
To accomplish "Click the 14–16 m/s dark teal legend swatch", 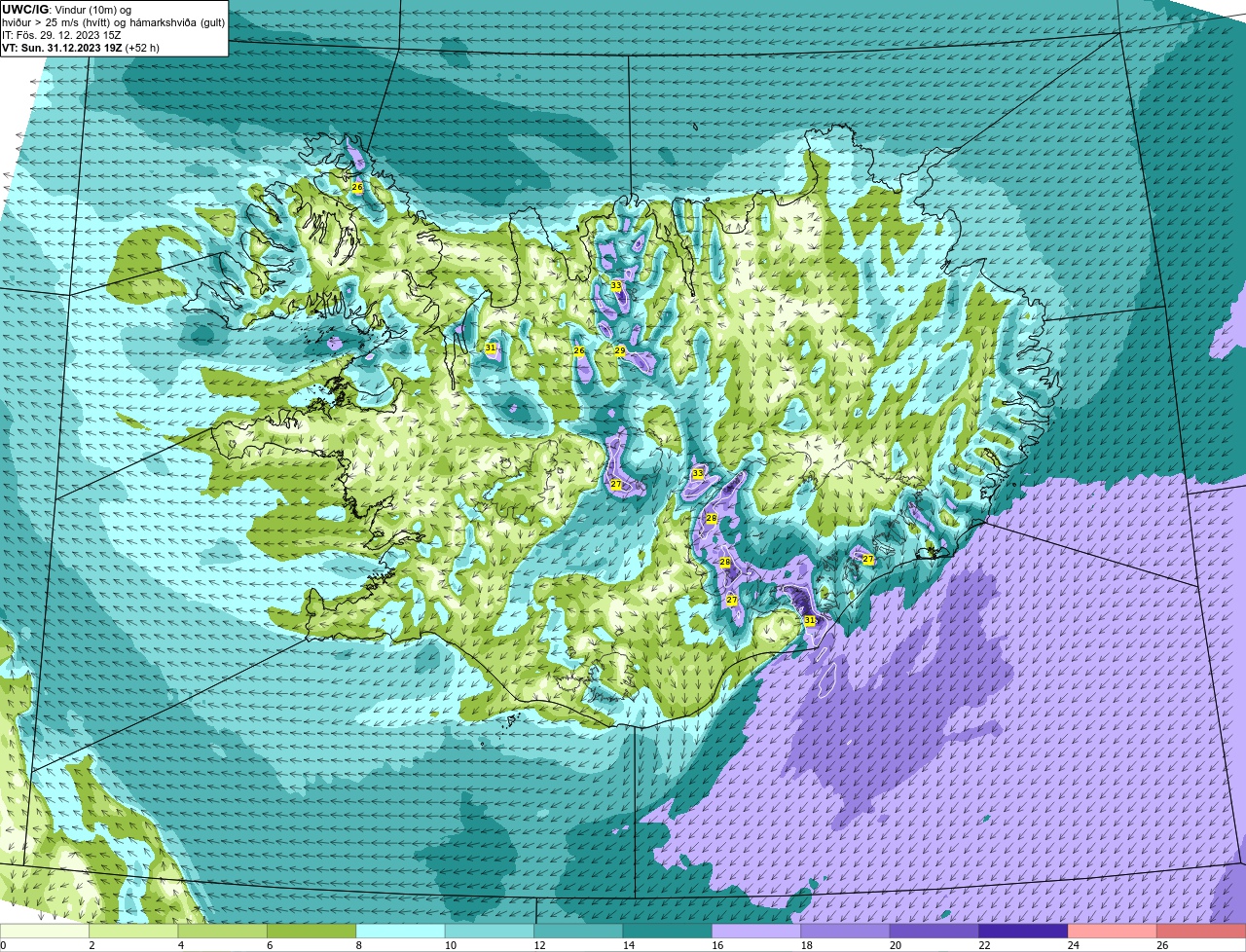I will click(x=668, y=931).
